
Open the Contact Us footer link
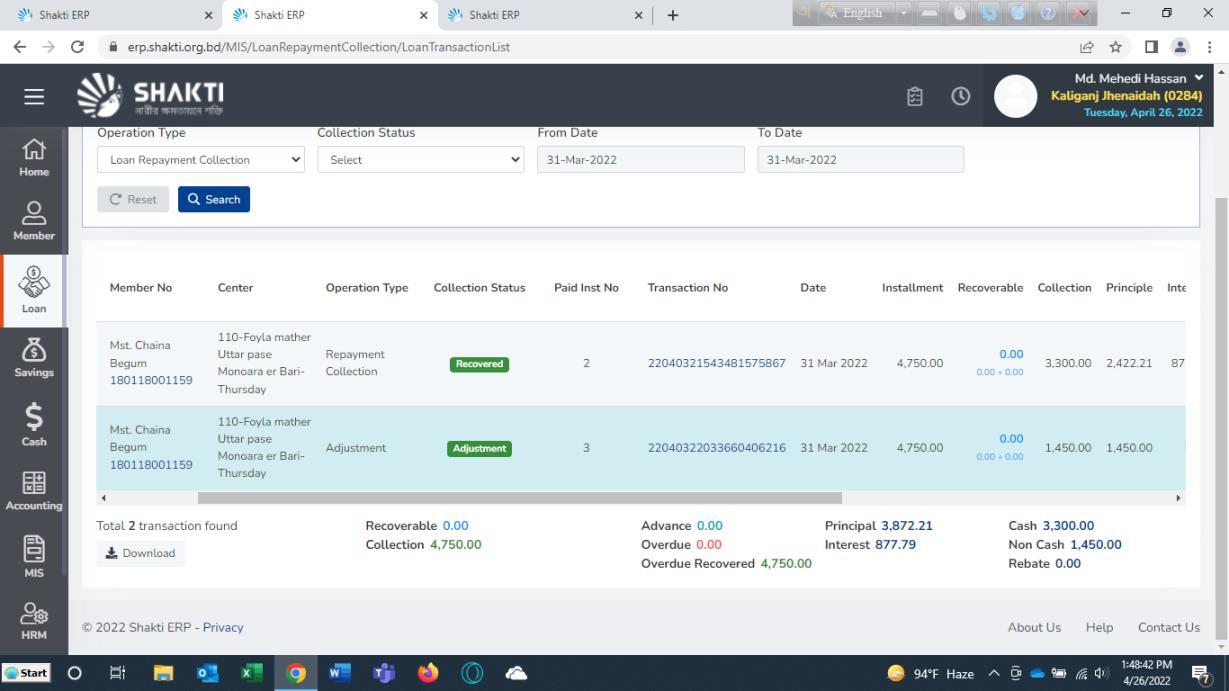coord(1169,628)
